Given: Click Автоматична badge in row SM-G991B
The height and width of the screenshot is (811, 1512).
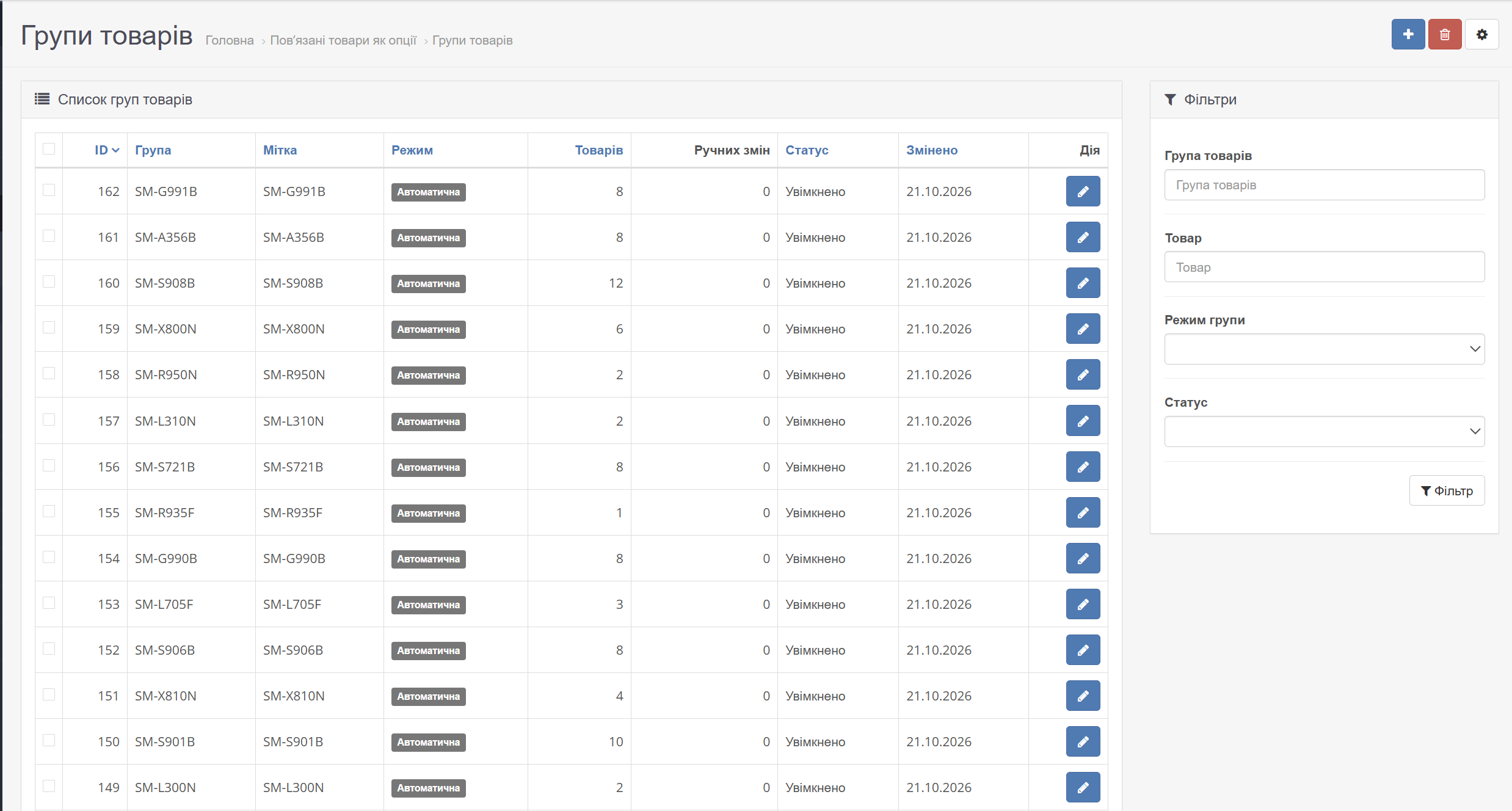Looking at the screenshot, I should point(428,192).
